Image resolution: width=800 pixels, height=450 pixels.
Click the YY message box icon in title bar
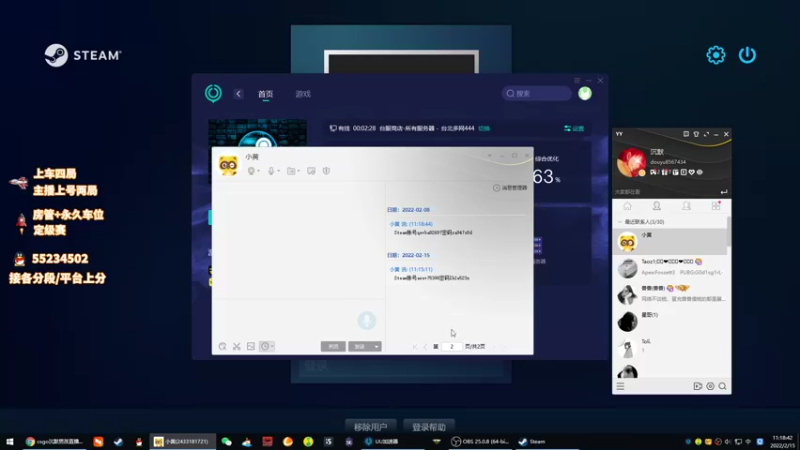686,134
